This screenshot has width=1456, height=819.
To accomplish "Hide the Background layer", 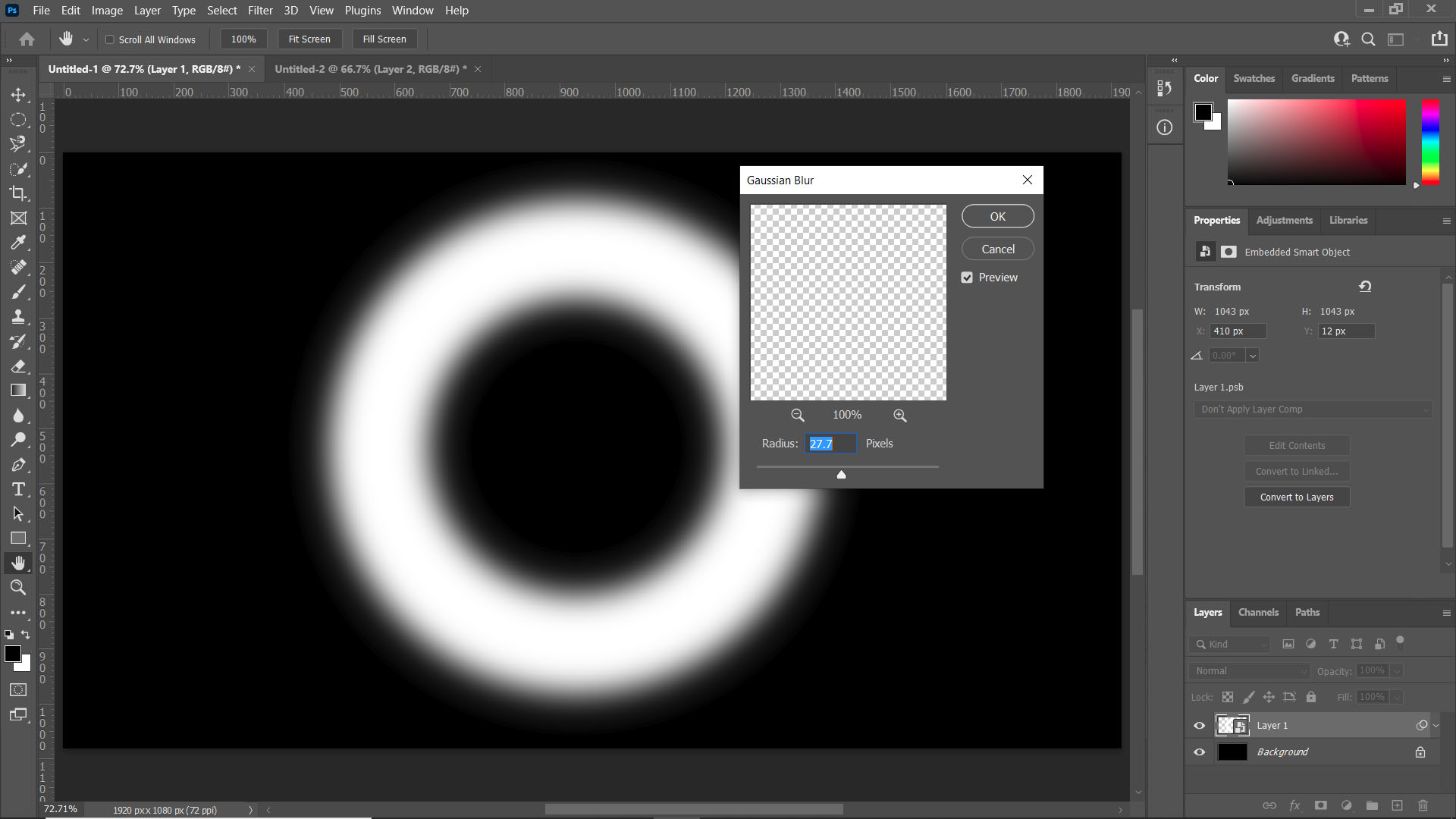I will [x=1199, y=752].
